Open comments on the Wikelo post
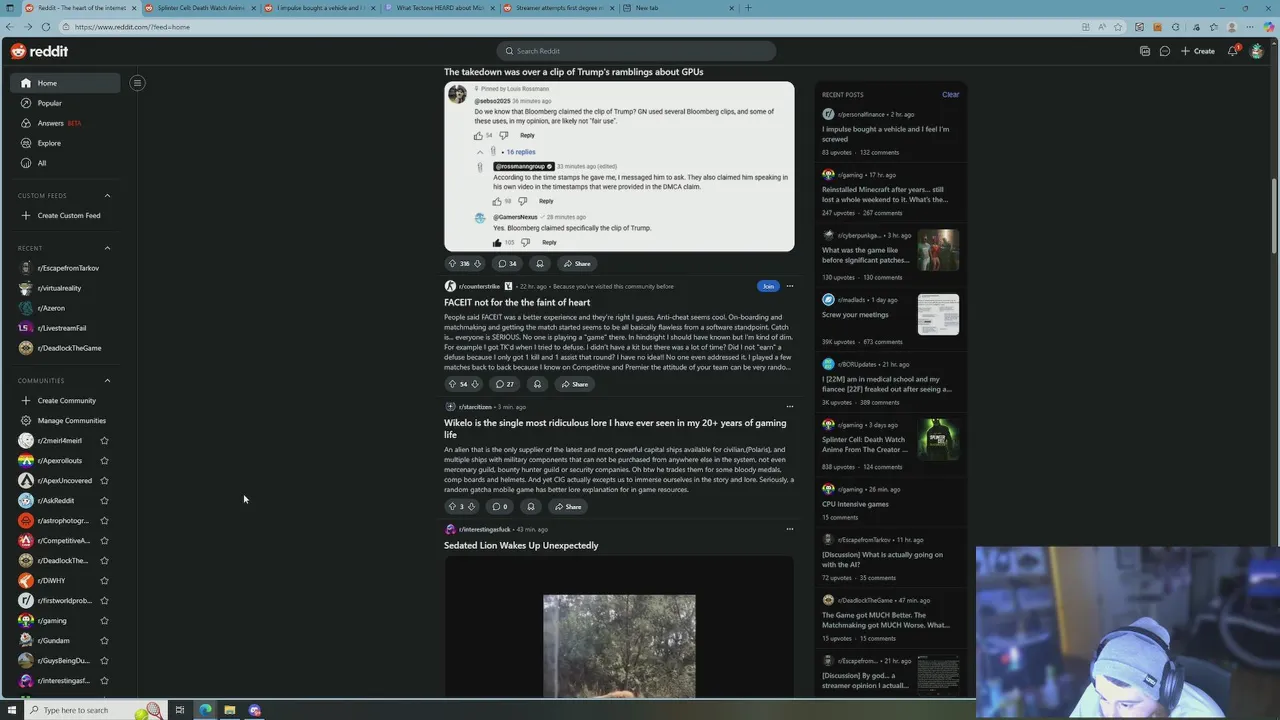This screenshot has height=720, width=1280. point(500,506)
